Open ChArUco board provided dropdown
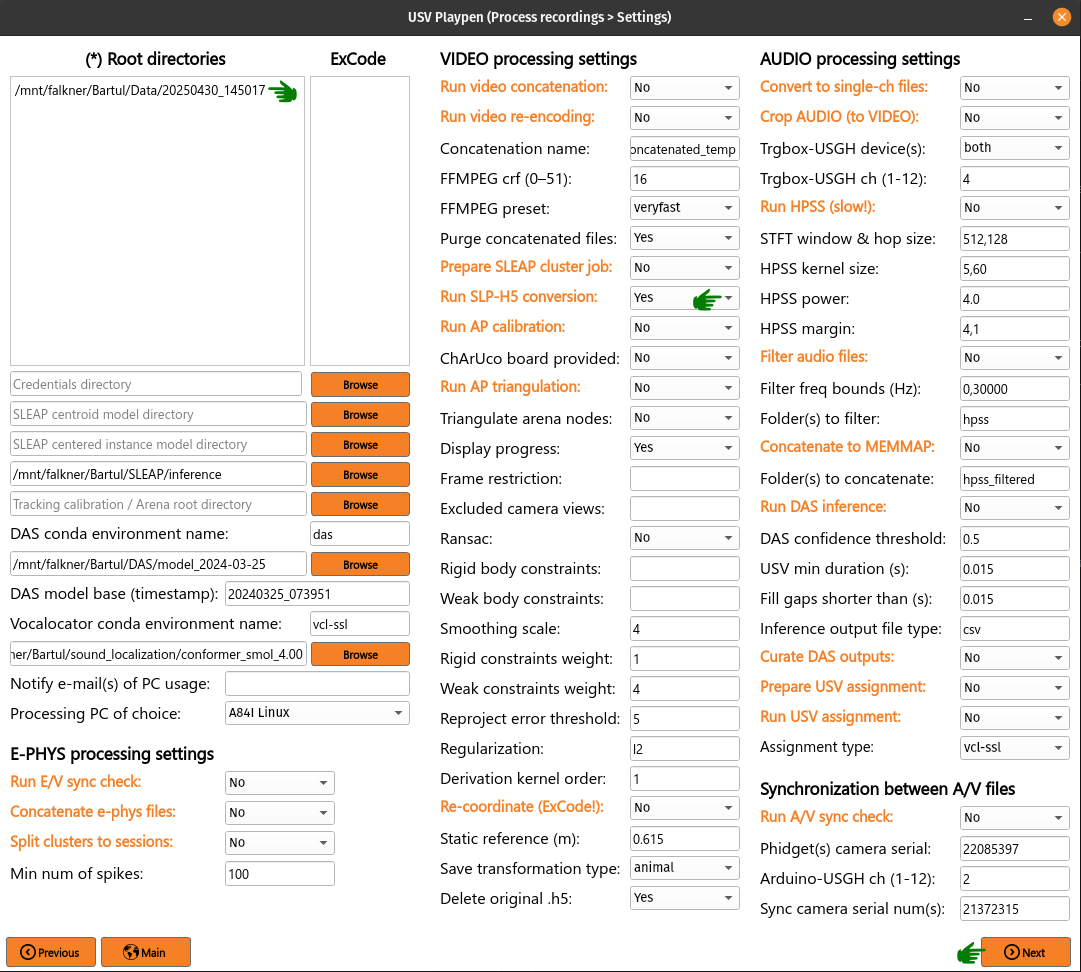This screenshot has width=1081, height=972. click(x=684, y=358)
